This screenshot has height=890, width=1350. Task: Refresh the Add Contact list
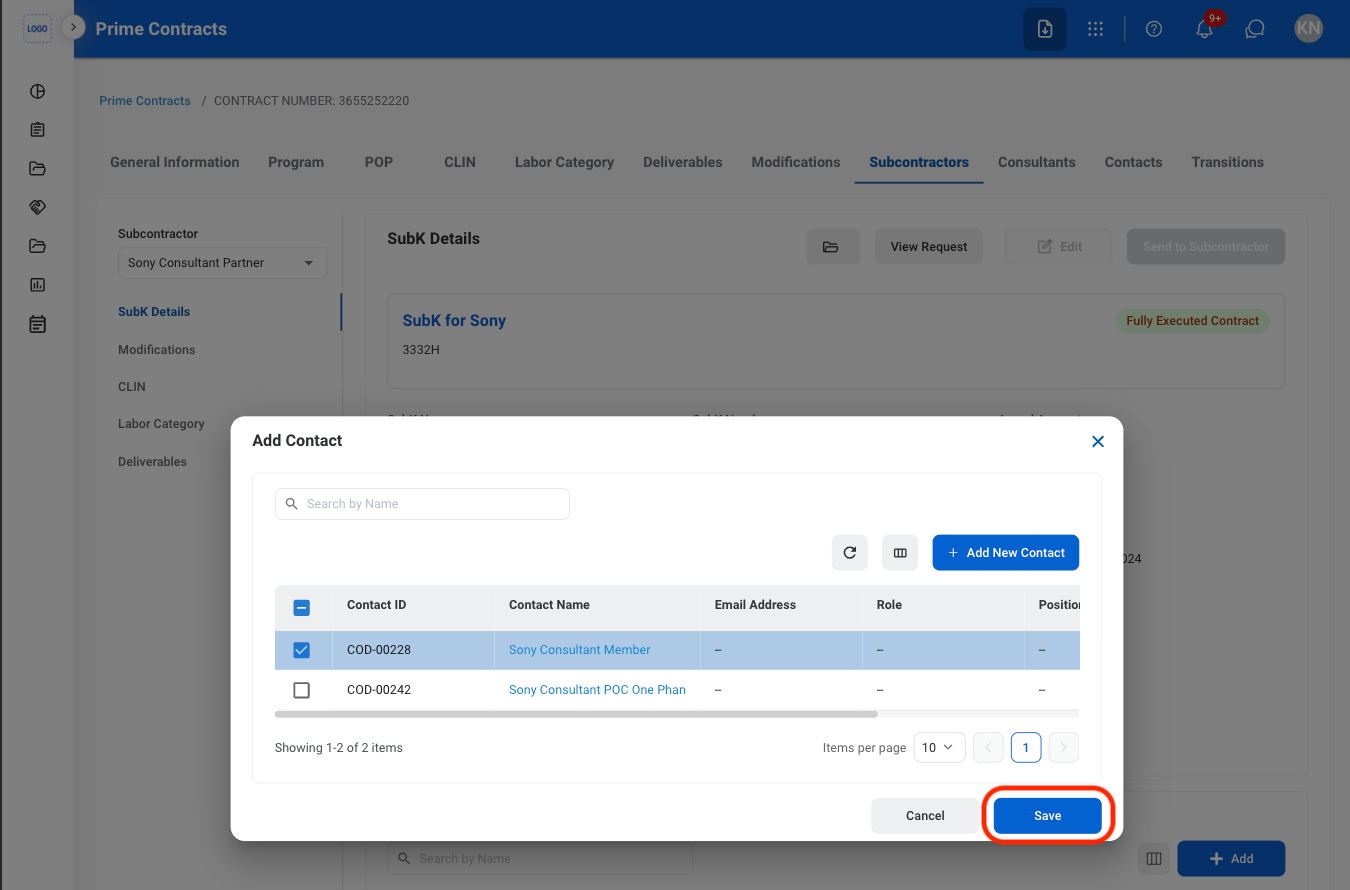850,552
